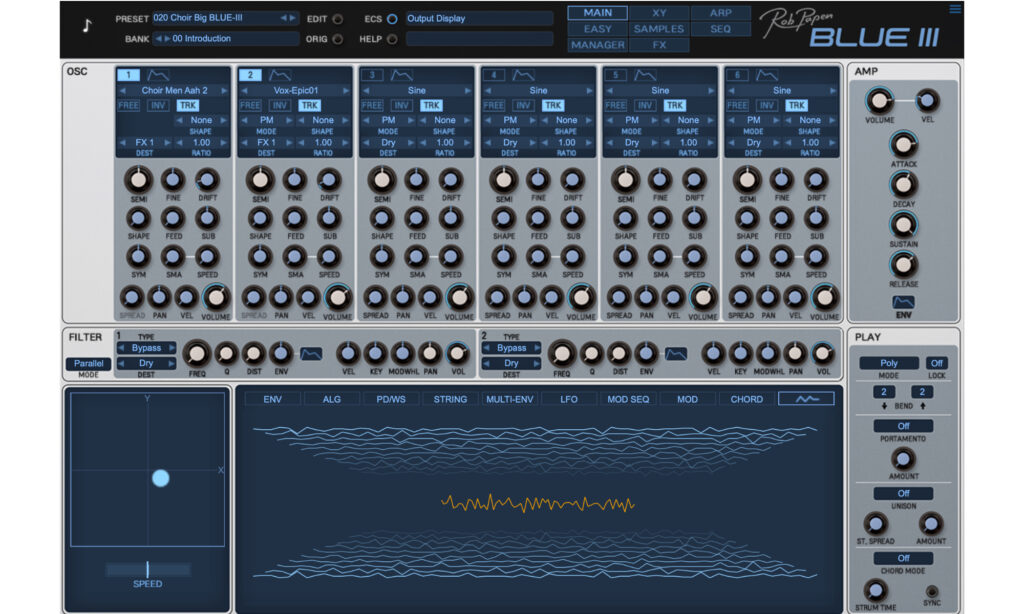This screenshot has height=614, width=1024.
Task: Open oscillator 1 envelope shape icon
Action: pos(158,75)
